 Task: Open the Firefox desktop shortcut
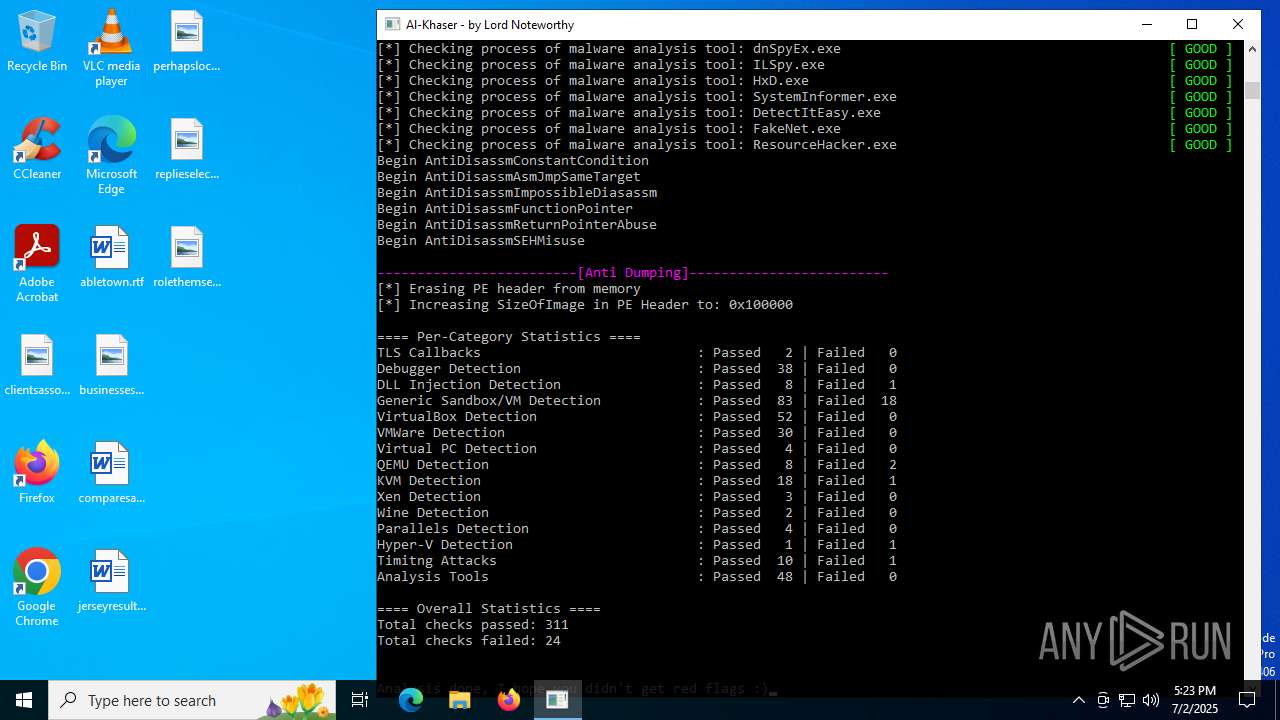(x=37, y=474)
